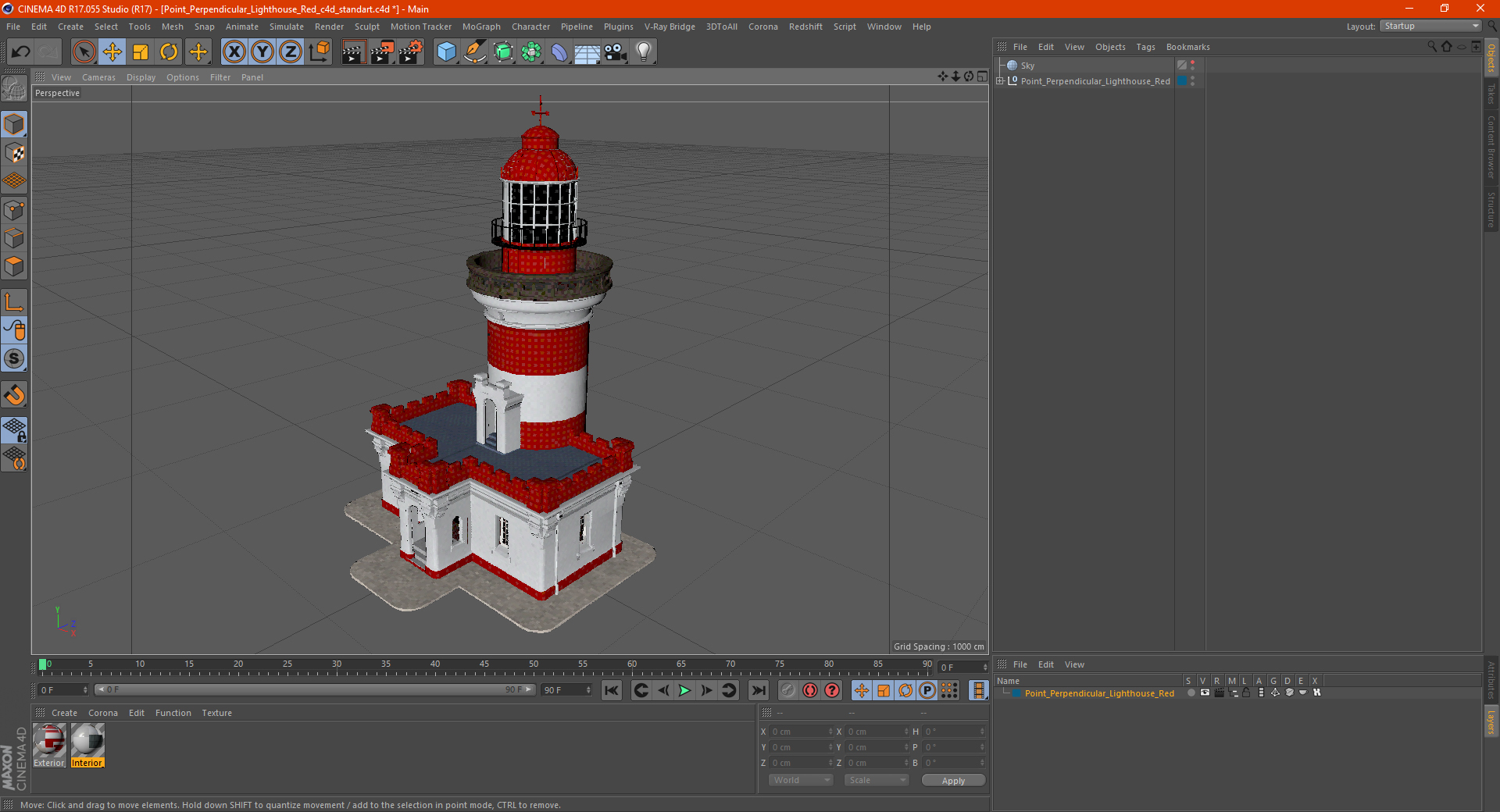This screenshot has height=812, width=1500.
Task: Open the spline pen tool
Action: [x=474, y=52]
